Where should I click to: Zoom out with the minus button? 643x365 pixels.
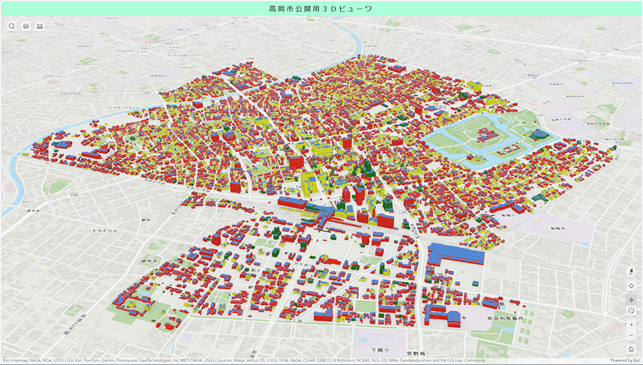[x=631, y=335]
